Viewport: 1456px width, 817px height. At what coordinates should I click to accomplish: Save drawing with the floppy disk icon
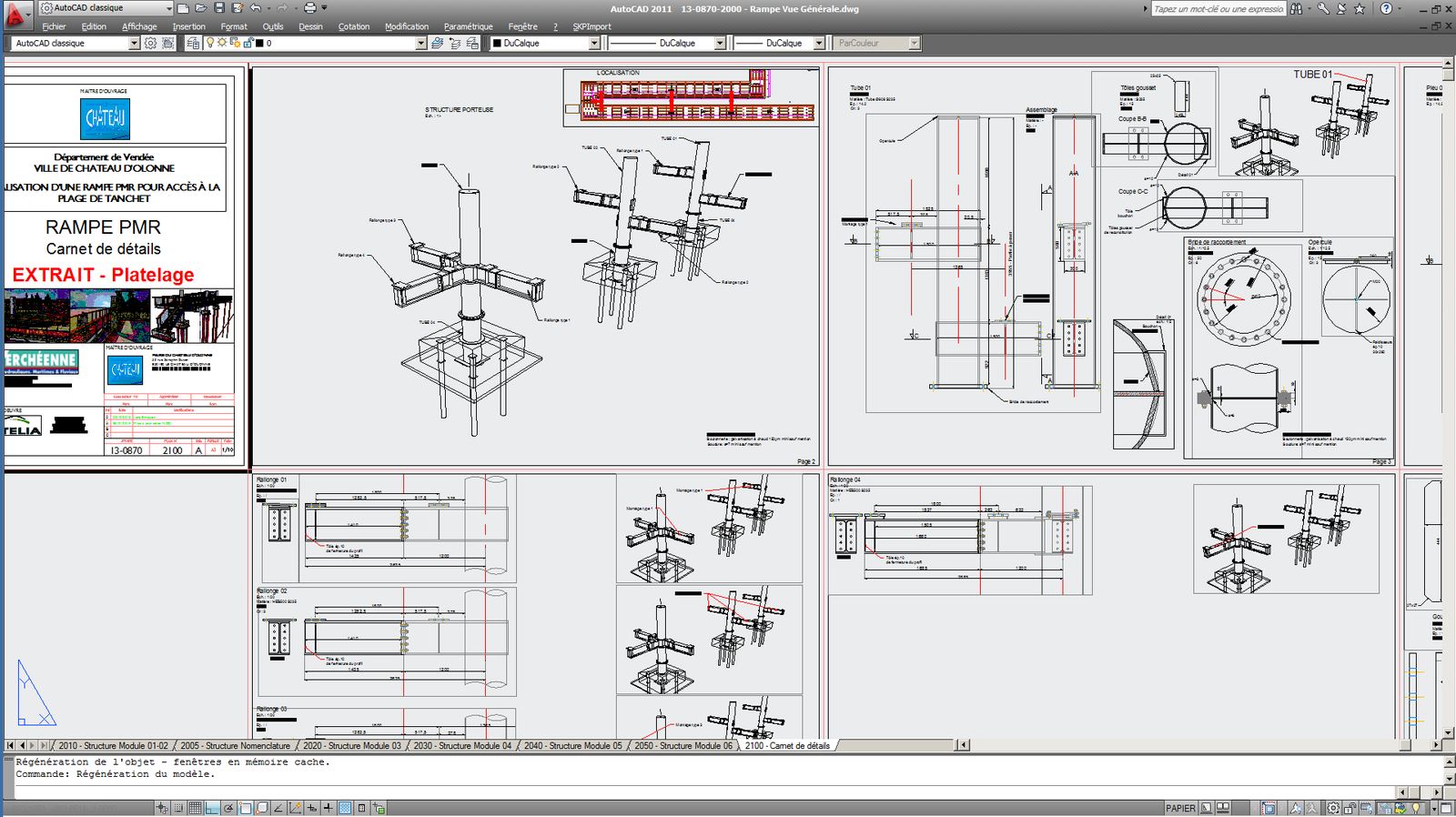pyautogui.click(x=219, y=8)
